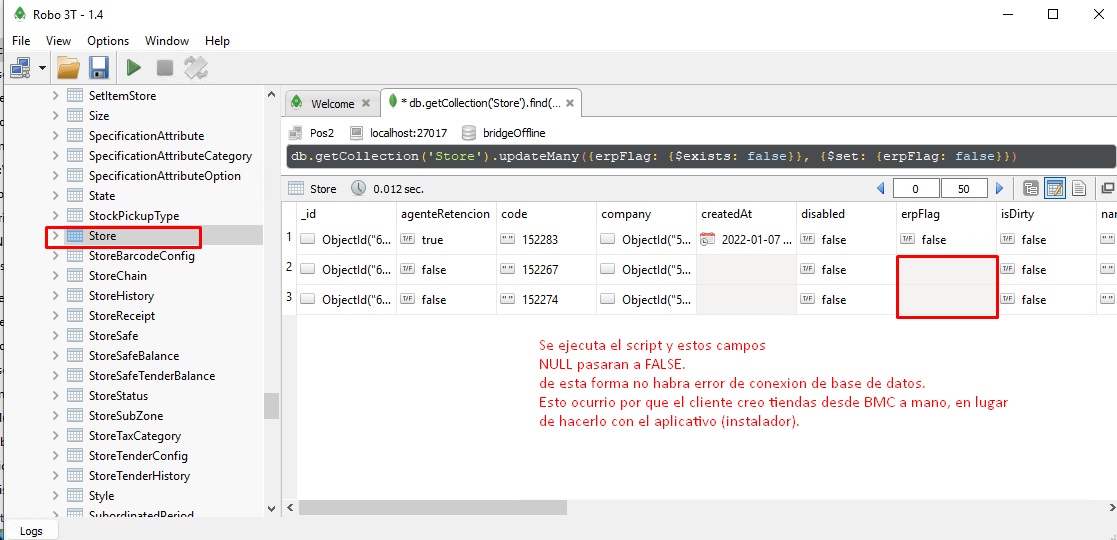Screen dimensions: 1117x540
Task: Open the Options menu
Action: (108, 41)
